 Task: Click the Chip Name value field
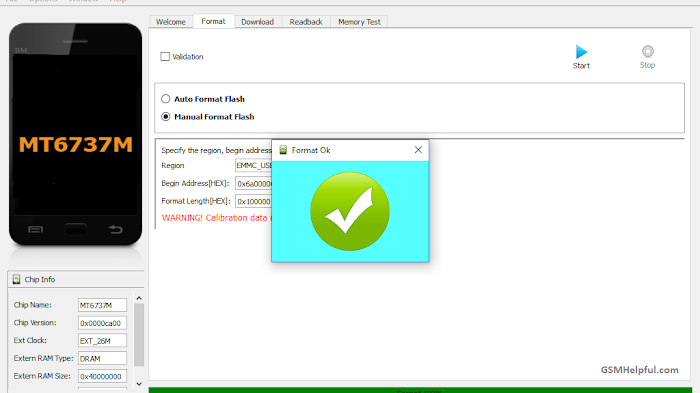point(102,305)
